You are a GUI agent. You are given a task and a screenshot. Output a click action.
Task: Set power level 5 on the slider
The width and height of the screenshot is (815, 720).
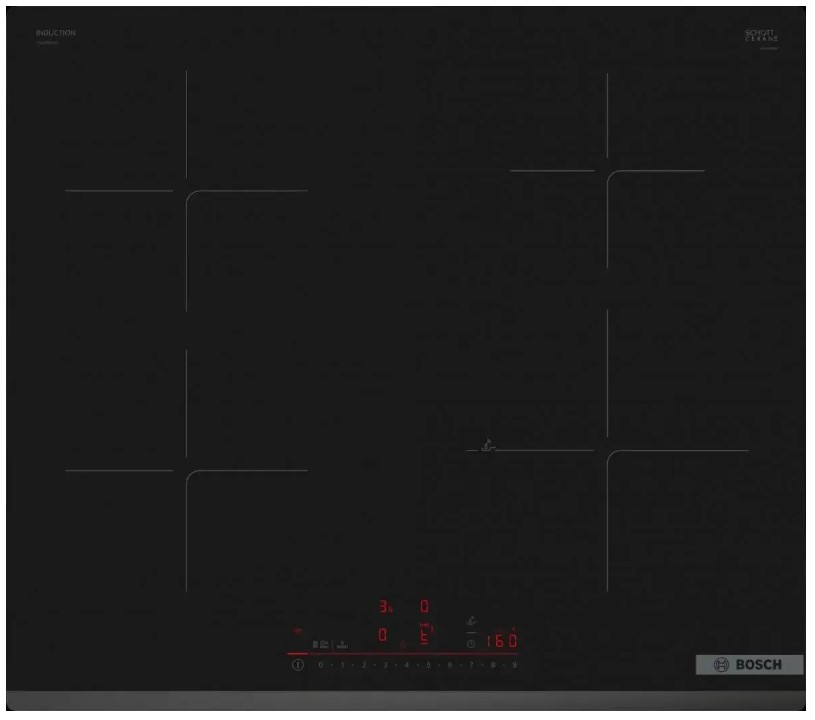click(x=428, y=663)
